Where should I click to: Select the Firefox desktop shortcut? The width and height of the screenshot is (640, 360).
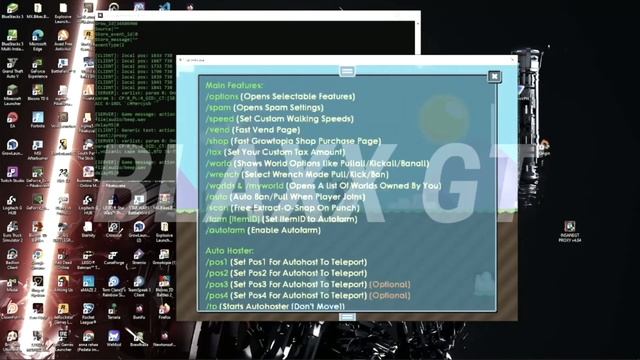(164, 311)
